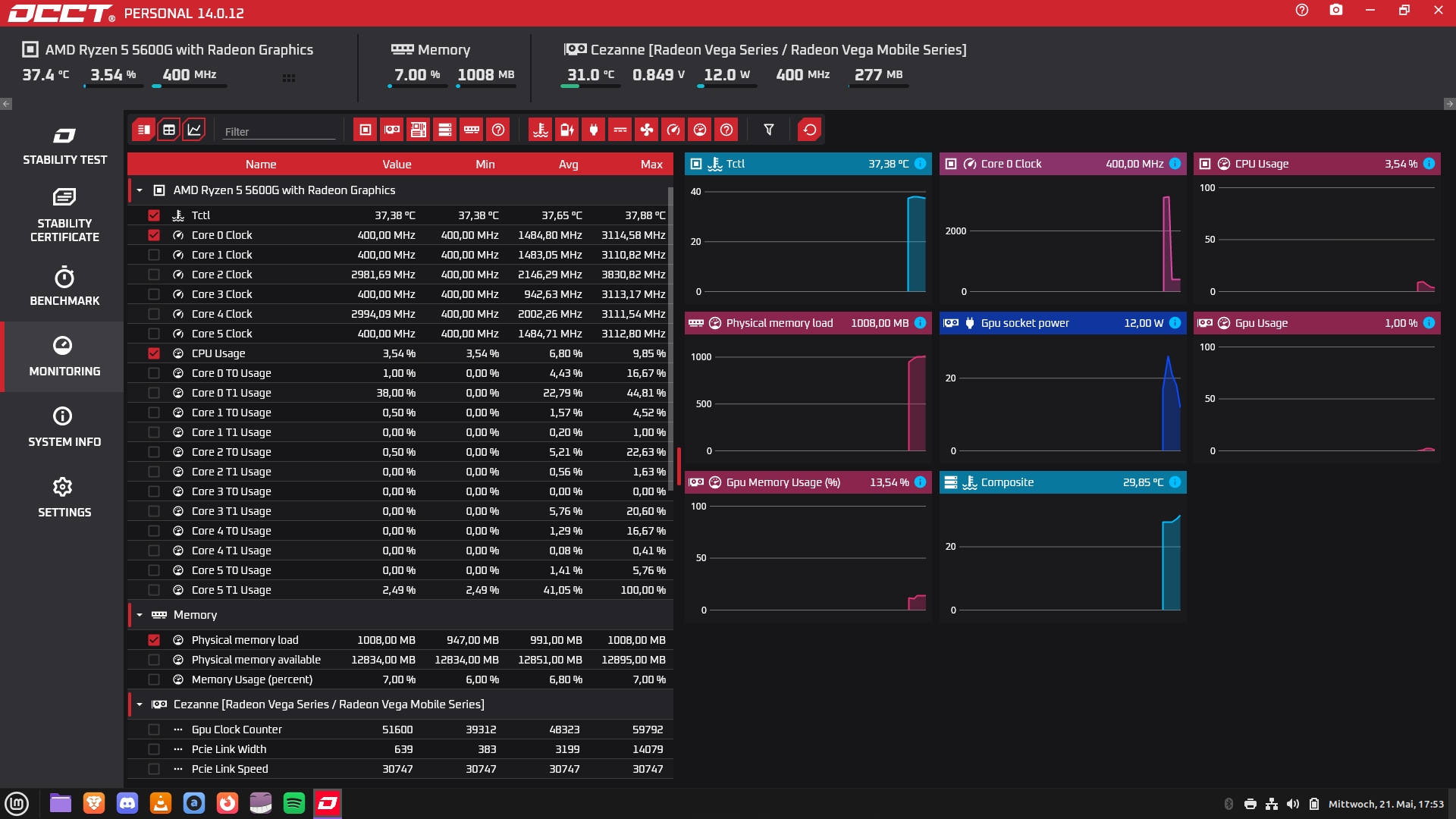1456x819 pixels.
Task: Check the Gpu Clock Counter checkbox
Action: (x=154, y=730)
